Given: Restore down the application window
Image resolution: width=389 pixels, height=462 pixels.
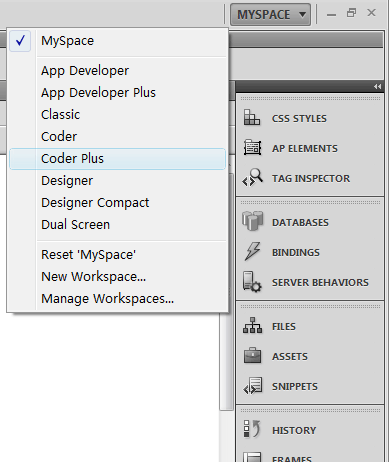Looking at the screenshot, I should pyautogui.click(x=351, y=13).
